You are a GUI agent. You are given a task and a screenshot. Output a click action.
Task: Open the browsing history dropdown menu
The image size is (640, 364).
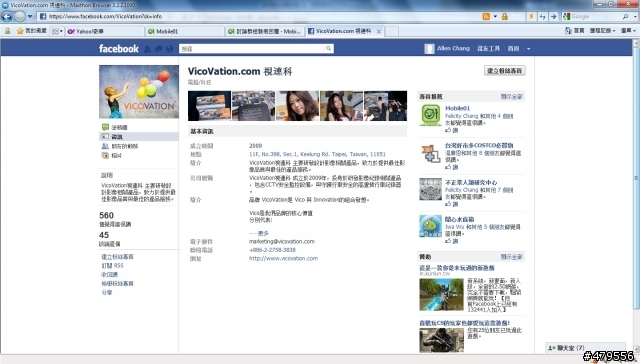tap(602, 31)
